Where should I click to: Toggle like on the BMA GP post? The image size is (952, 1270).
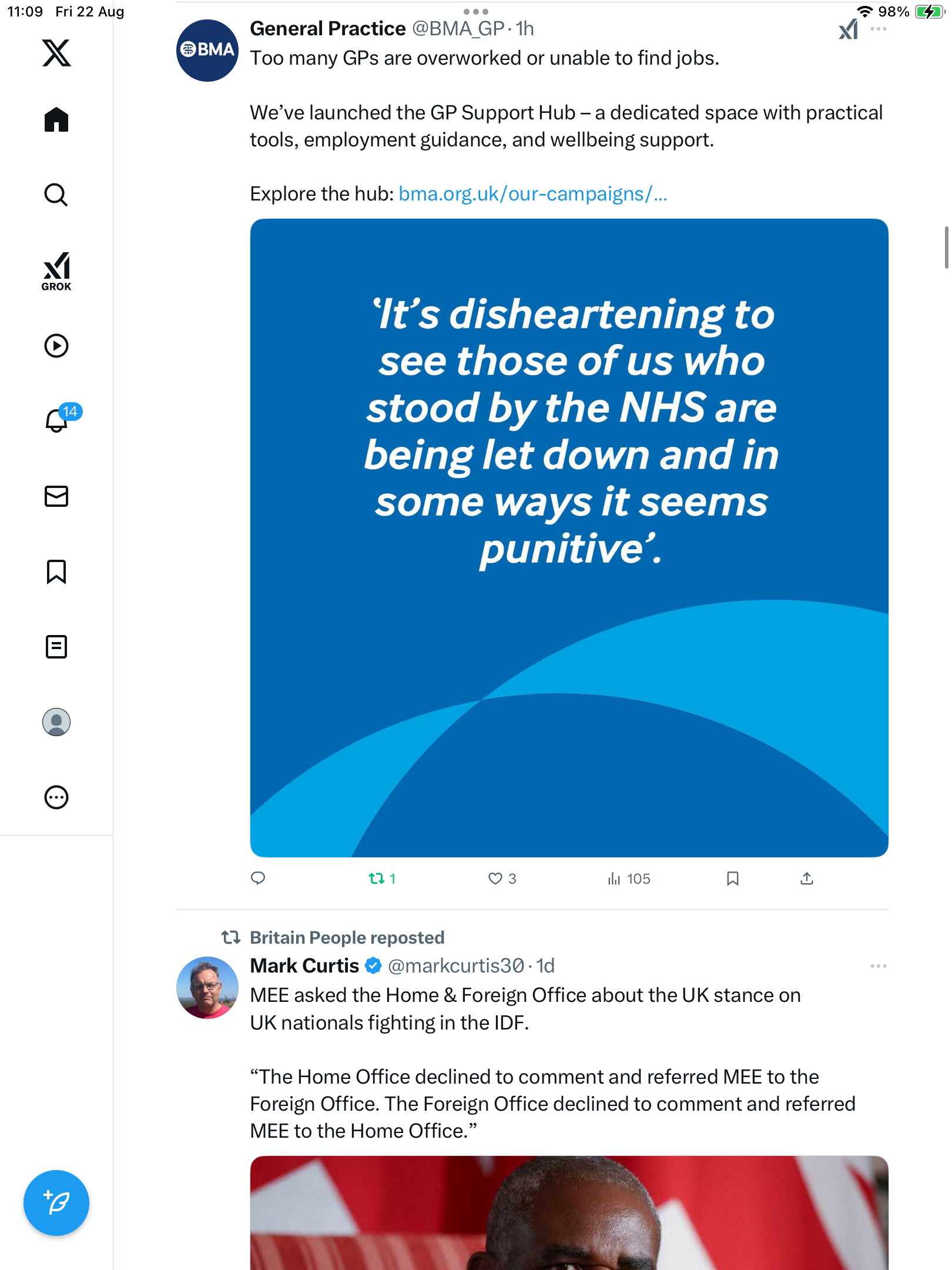[495, 878]
